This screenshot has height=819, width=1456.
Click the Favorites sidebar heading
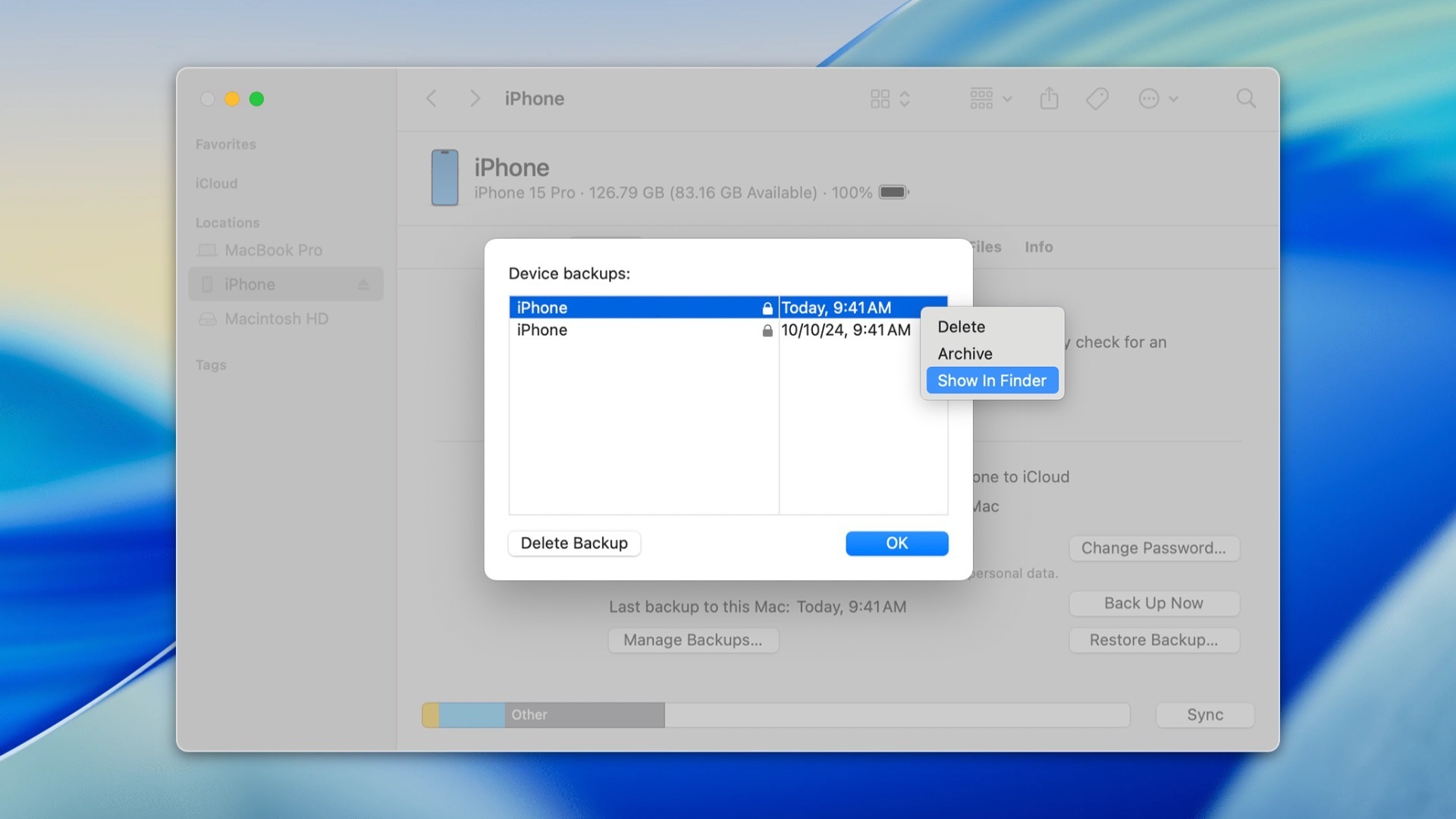click(225, 144)
